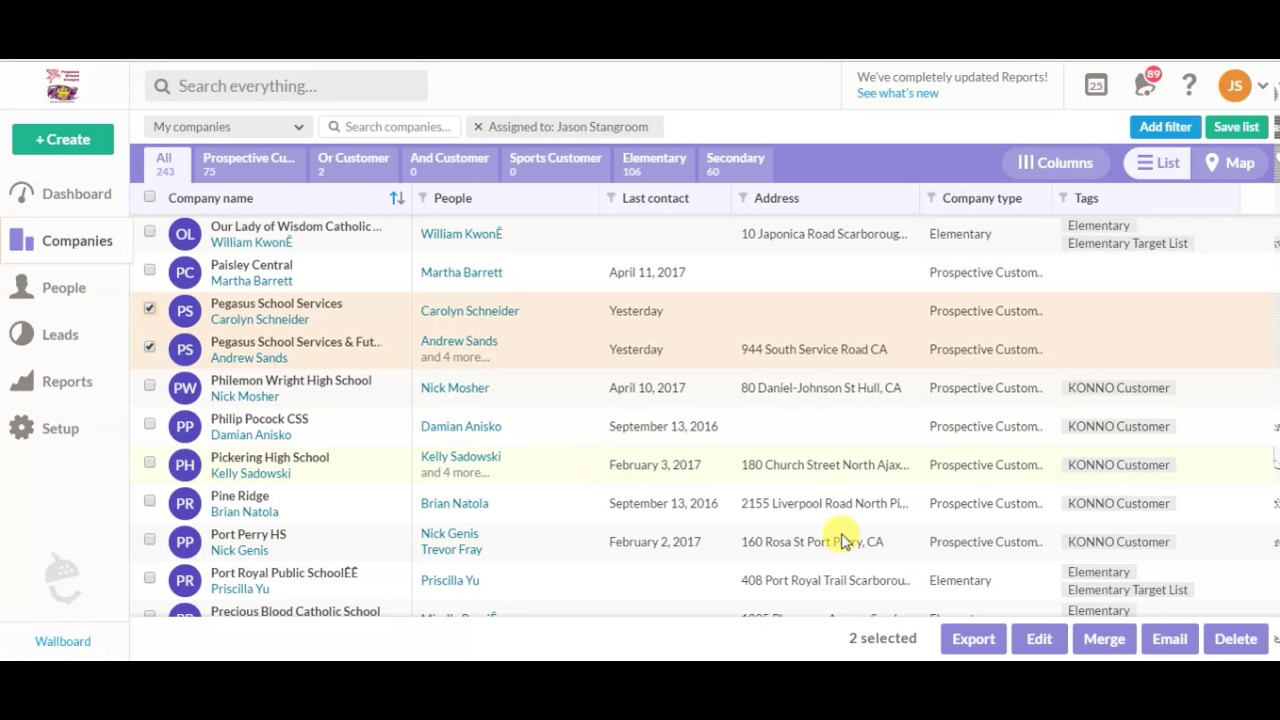Click the + Create button

pos(63,139)
